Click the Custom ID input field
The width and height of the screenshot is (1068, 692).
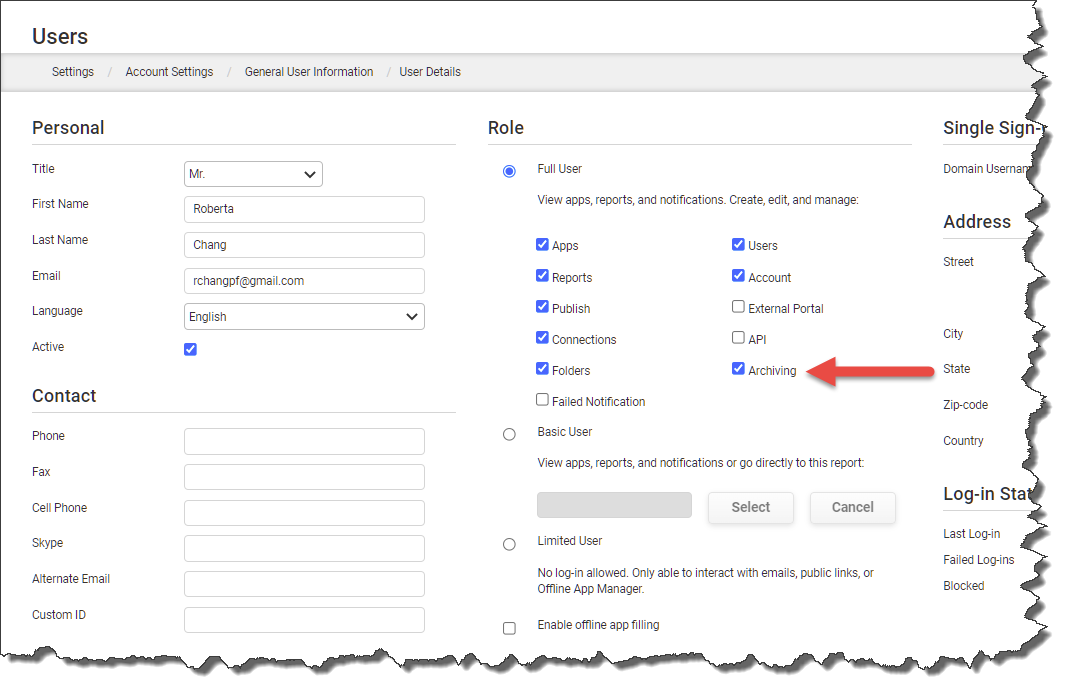click(304, 620)
